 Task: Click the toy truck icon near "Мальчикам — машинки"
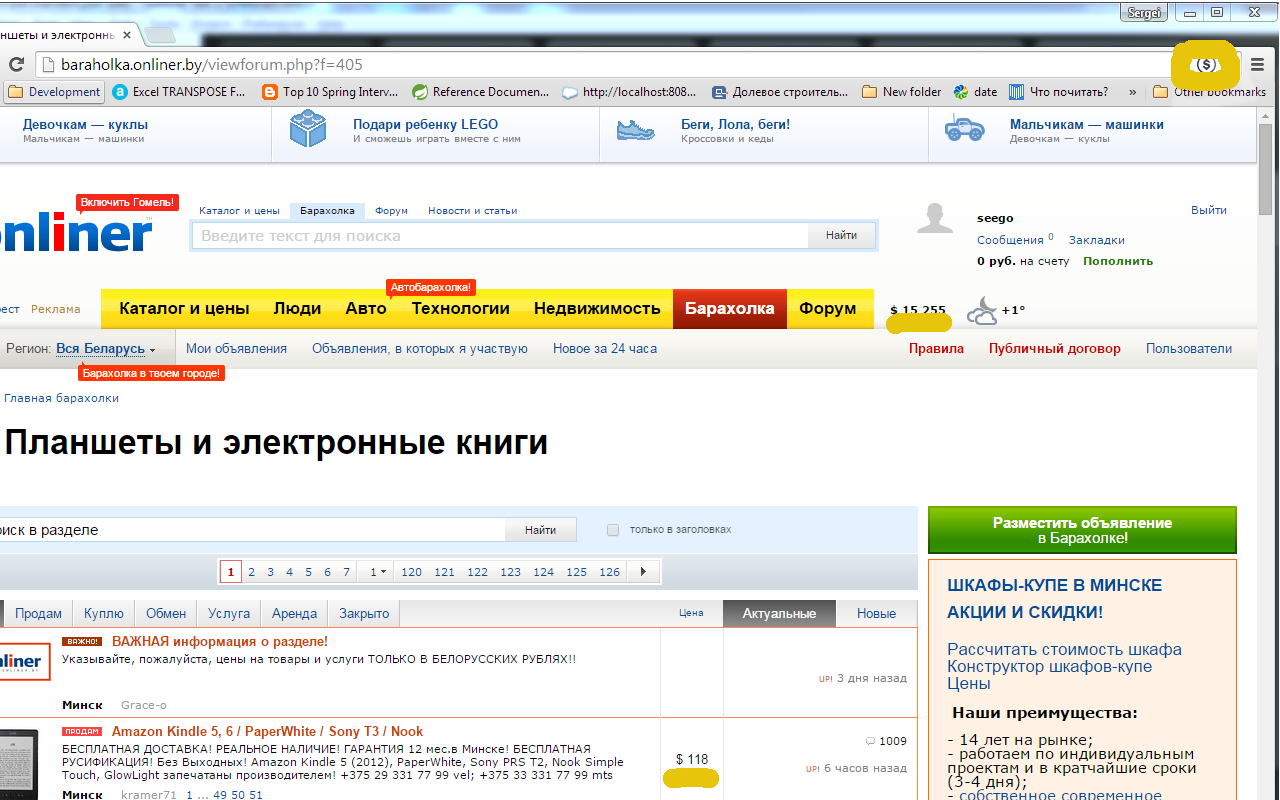pyautogui.click(x=964, y=129)
